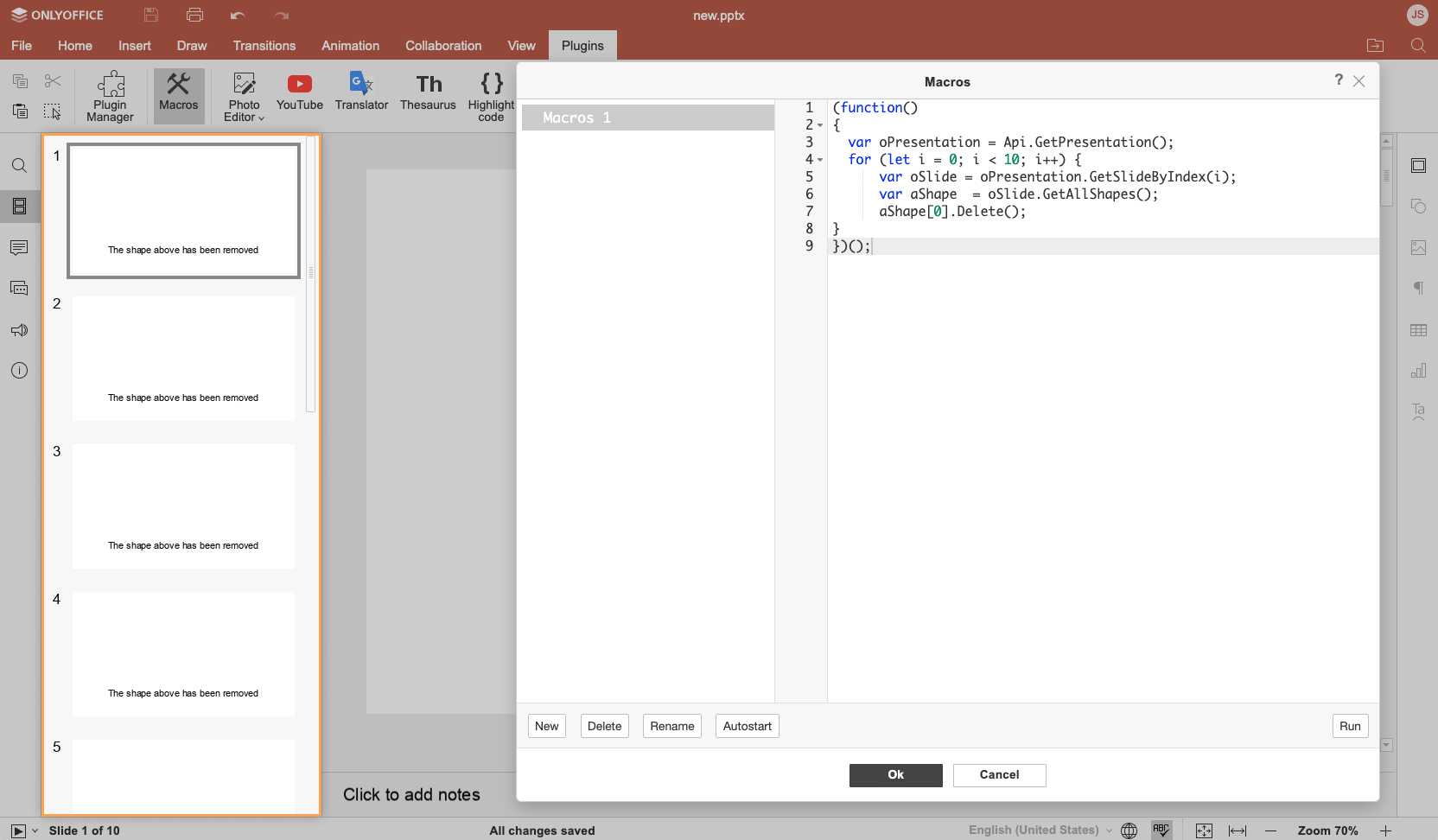Open the language dropdown English (United States)
The width and height of the screenshot is (1438, 840).
(1040, 830)
